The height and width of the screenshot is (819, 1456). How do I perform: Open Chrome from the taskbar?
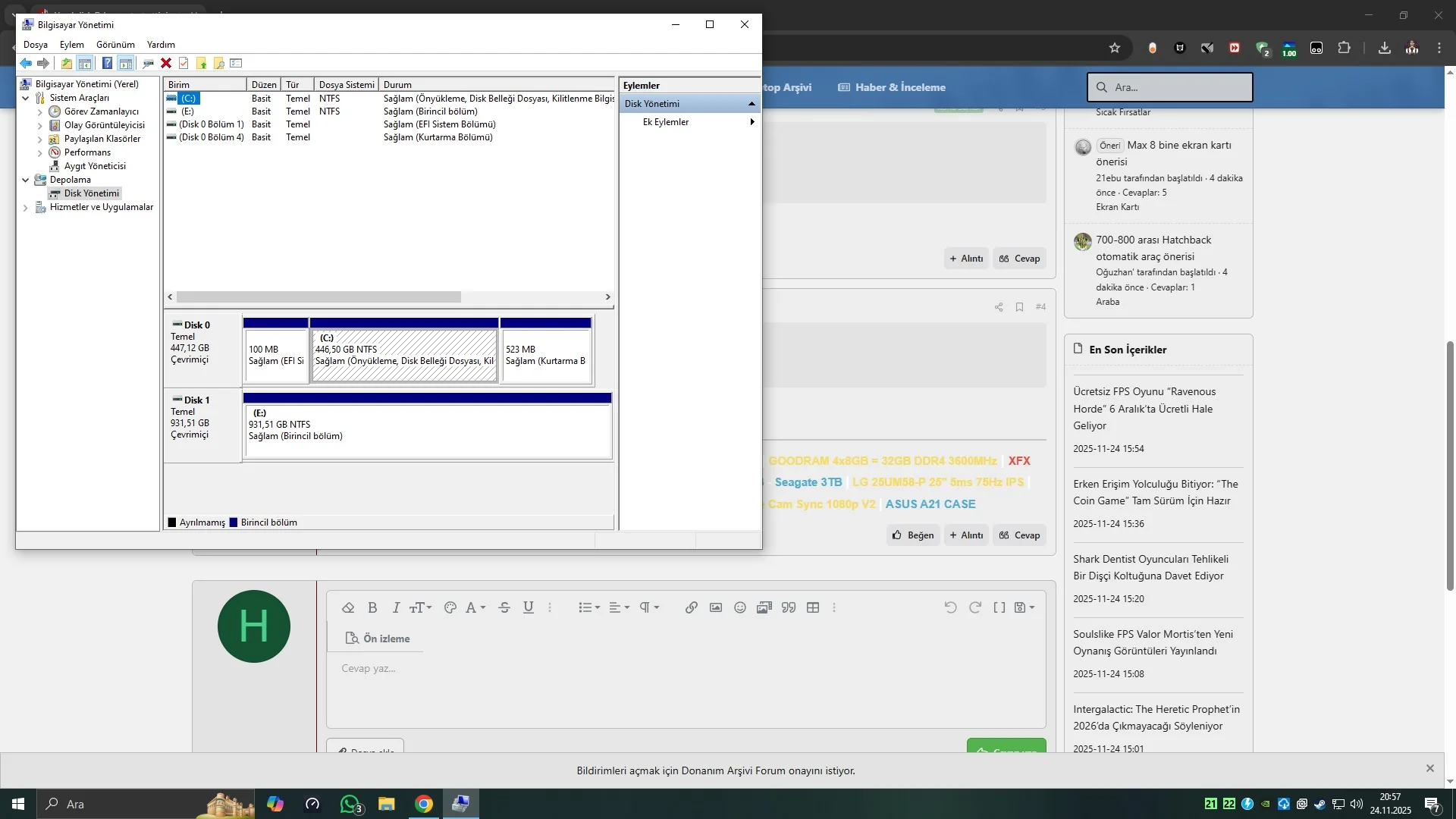(424, 804)
